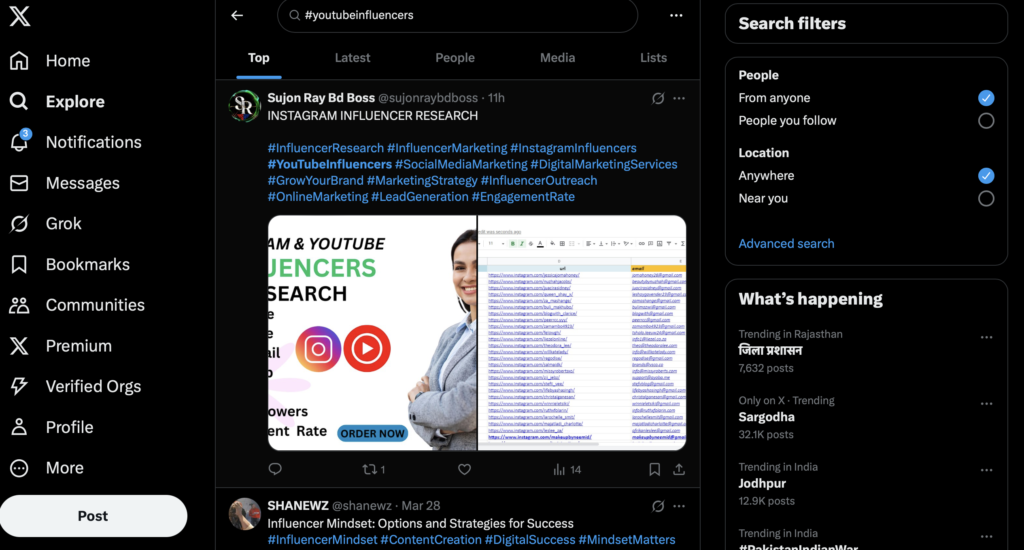Screen dimensions: 1024x550
Task: Open more options for Sargodha trend
Action: coord(986,404)
